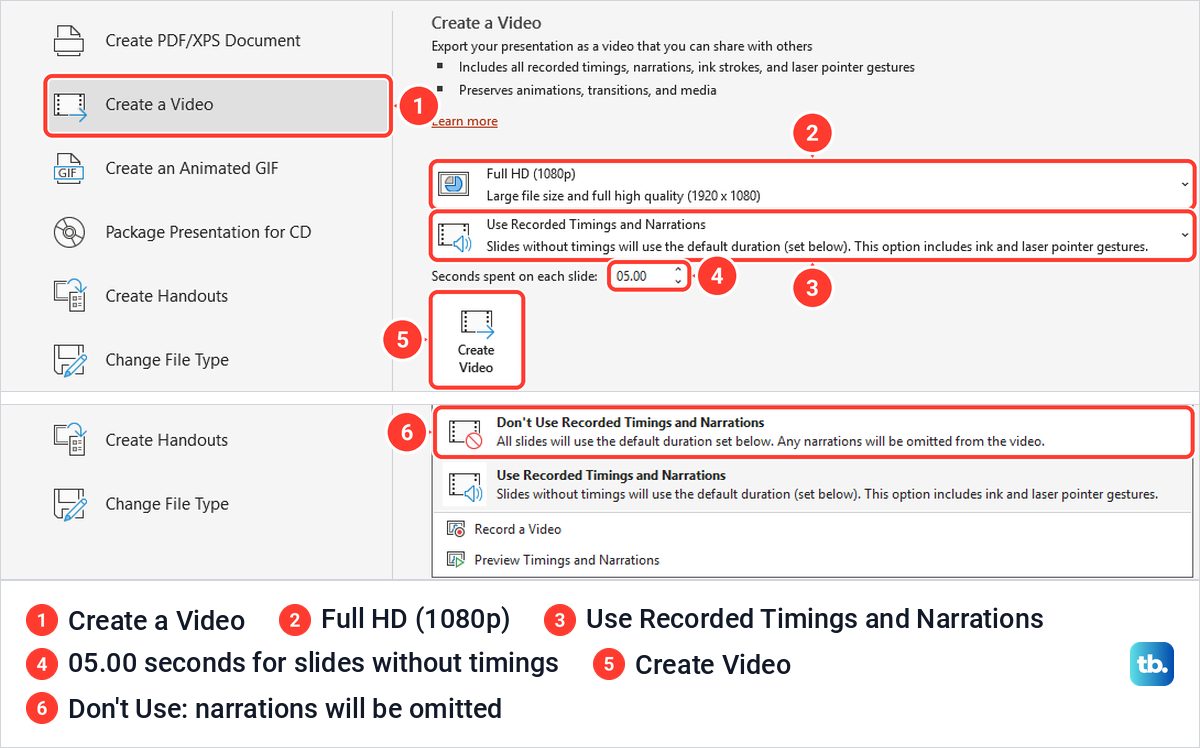
Task: Select Package Presentation for CD
Action: click(x=208, y=233)
